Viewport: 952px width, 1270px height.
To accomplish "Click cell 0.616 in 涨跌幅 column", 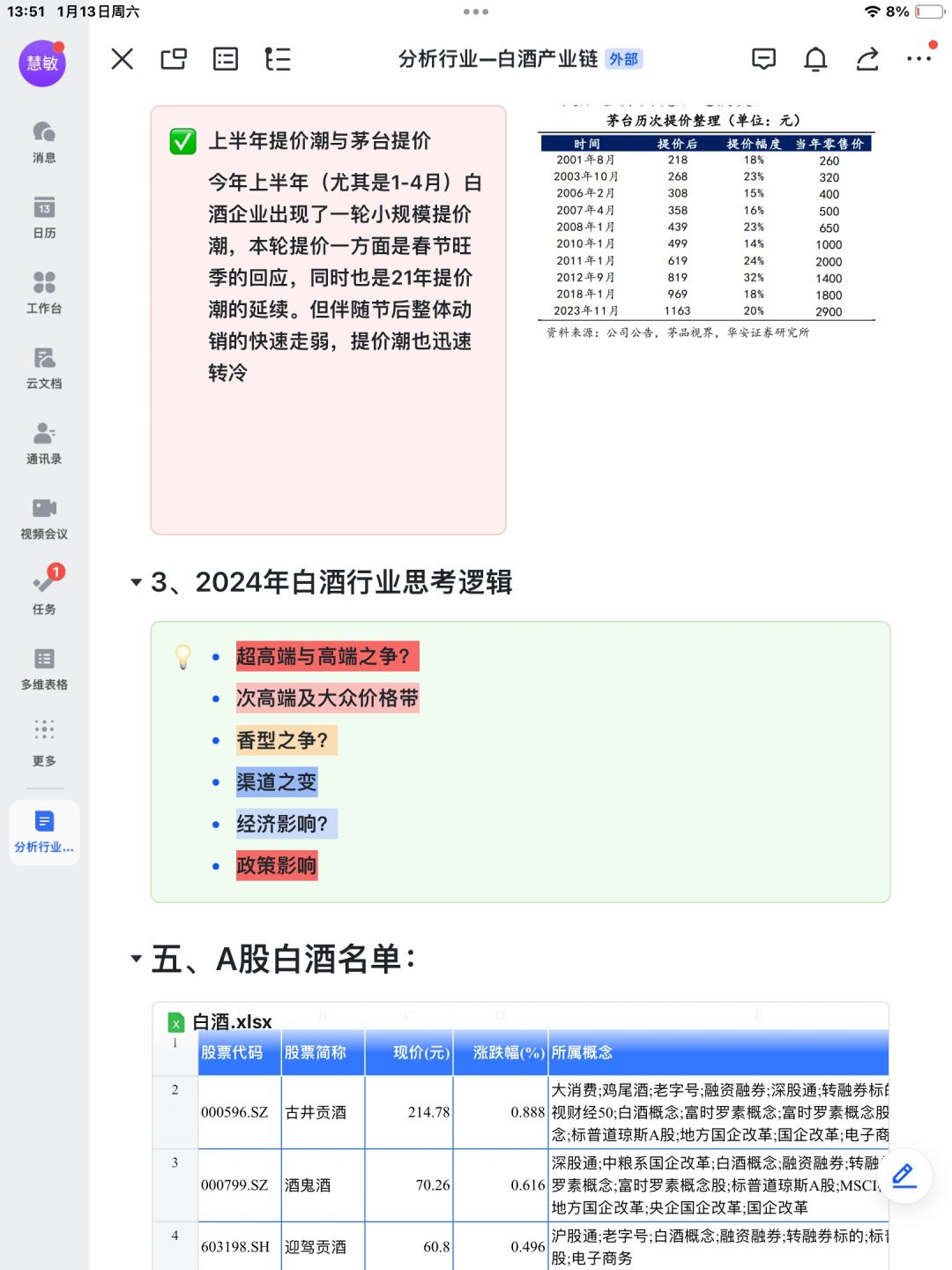I will (501, 1185).
